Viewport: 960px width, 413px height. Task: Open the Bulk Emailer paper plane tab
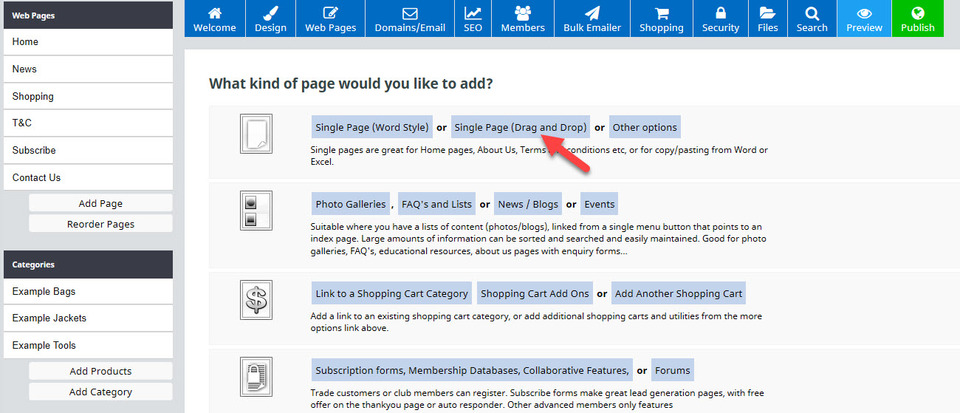coord(592,18)
